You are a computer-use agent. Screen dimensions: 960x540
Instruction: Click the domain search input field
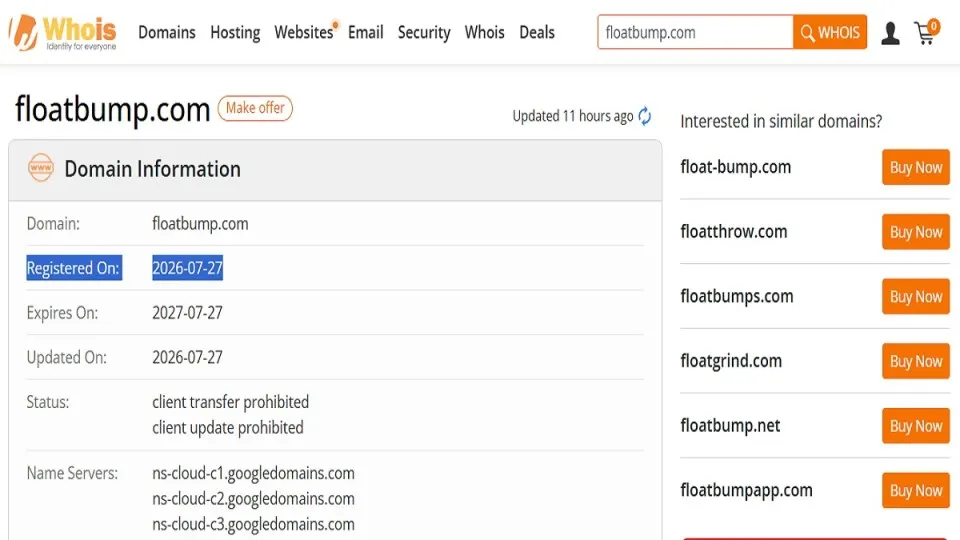click(695, 32)
